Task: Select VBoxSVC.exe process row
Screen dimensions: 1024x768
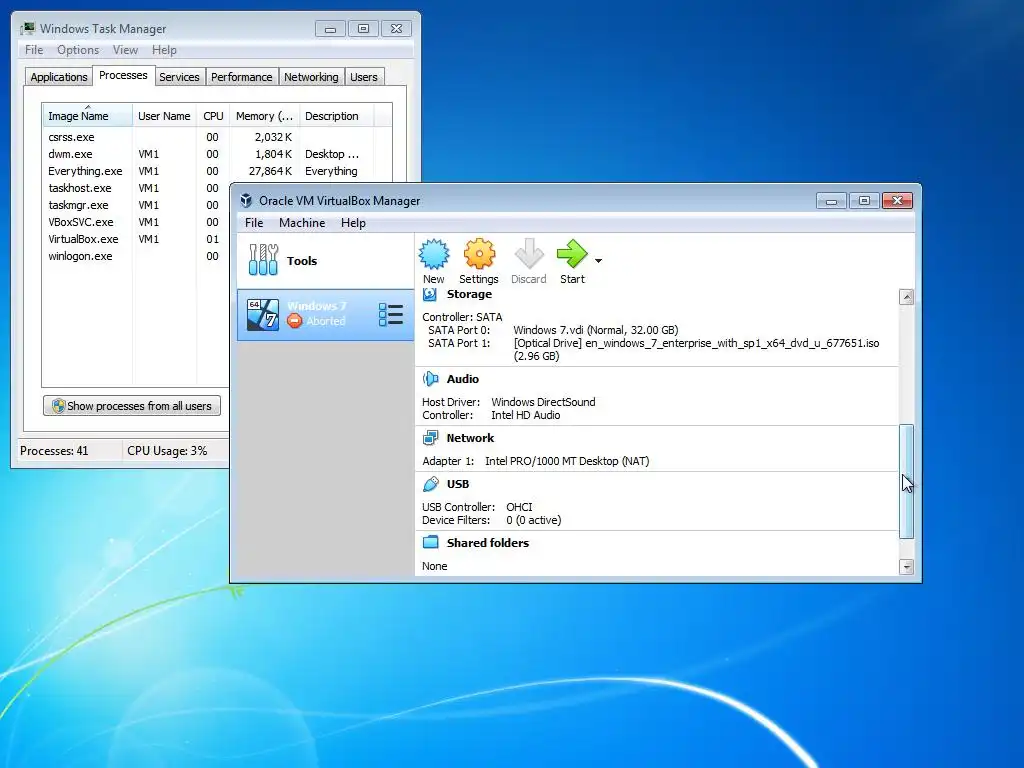Action: tap(136, 222)
